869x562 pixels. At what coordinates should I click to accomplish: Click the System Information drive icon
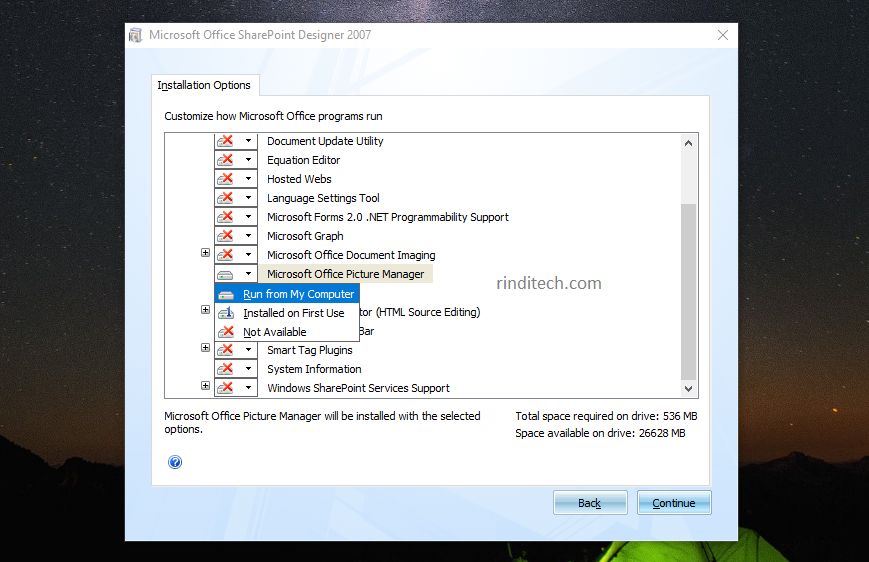click(x=226, y=369)
